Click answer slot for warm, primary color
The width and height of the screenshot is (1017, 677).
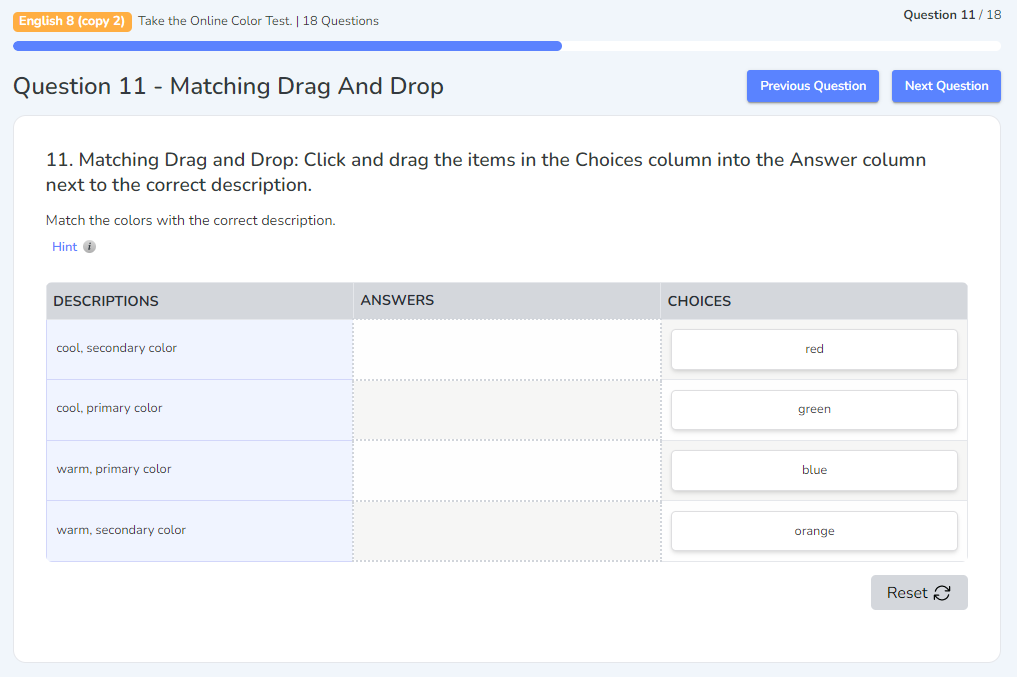point(507,470)
